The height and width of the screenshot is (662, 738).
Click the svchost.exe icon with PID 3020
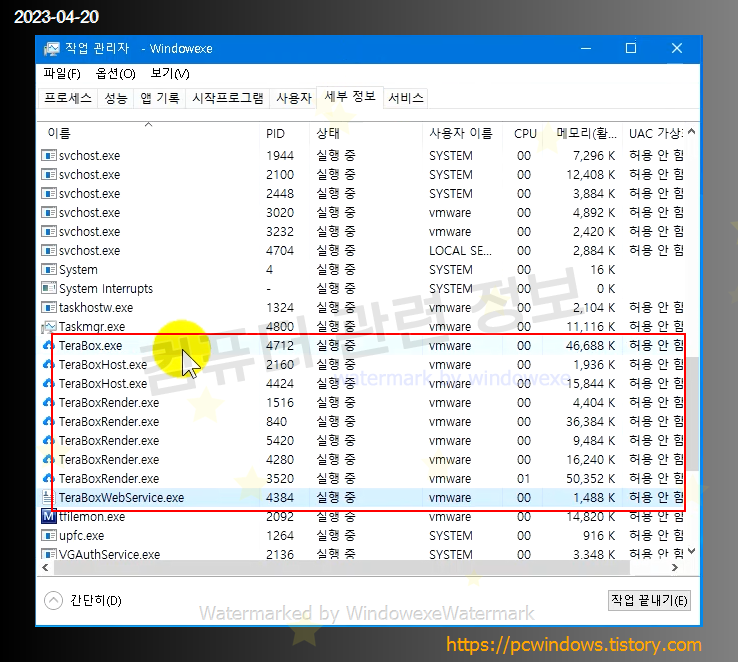click(x=48, y=212)
